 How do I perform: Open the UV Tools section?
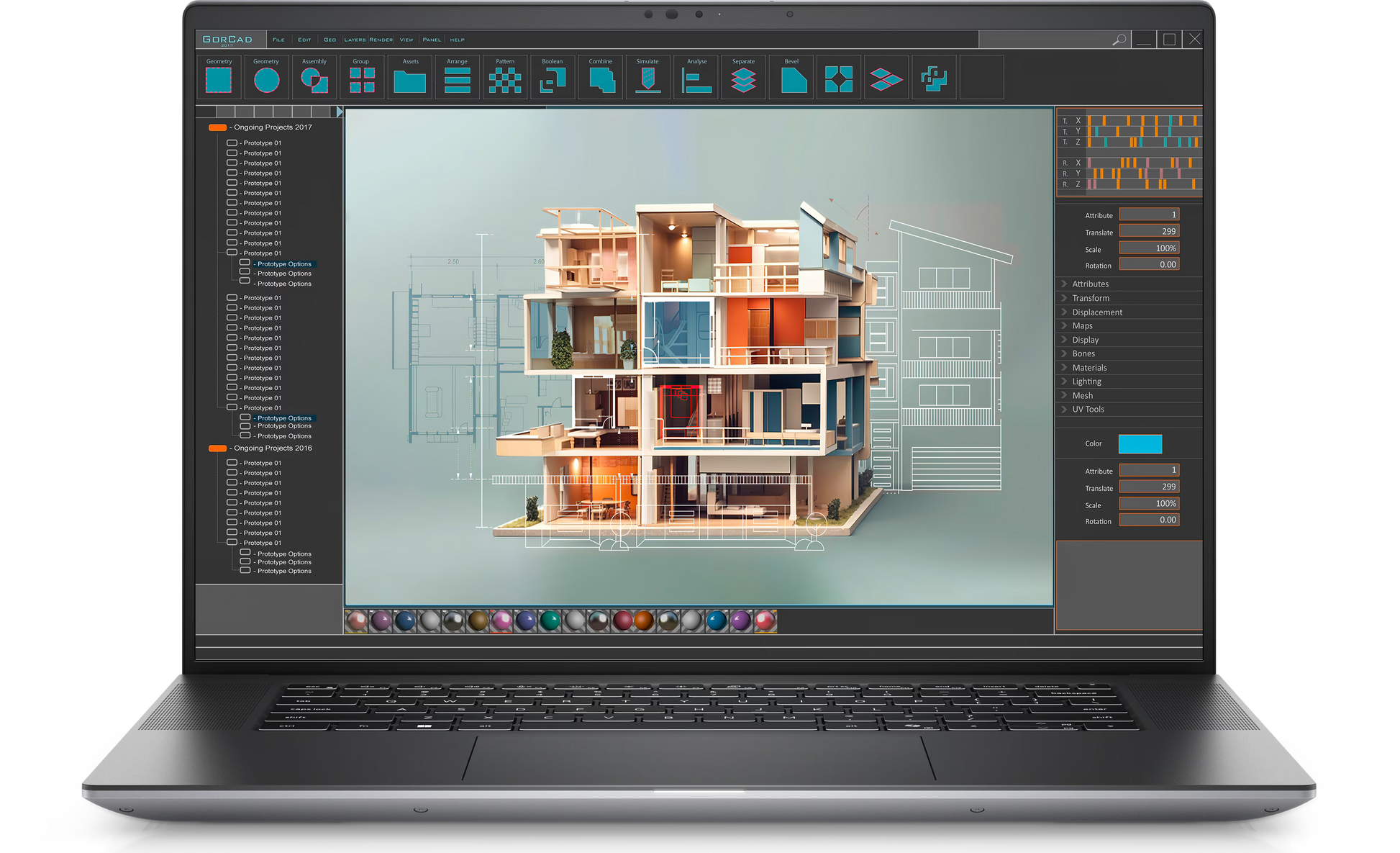tap(1088, 410)
